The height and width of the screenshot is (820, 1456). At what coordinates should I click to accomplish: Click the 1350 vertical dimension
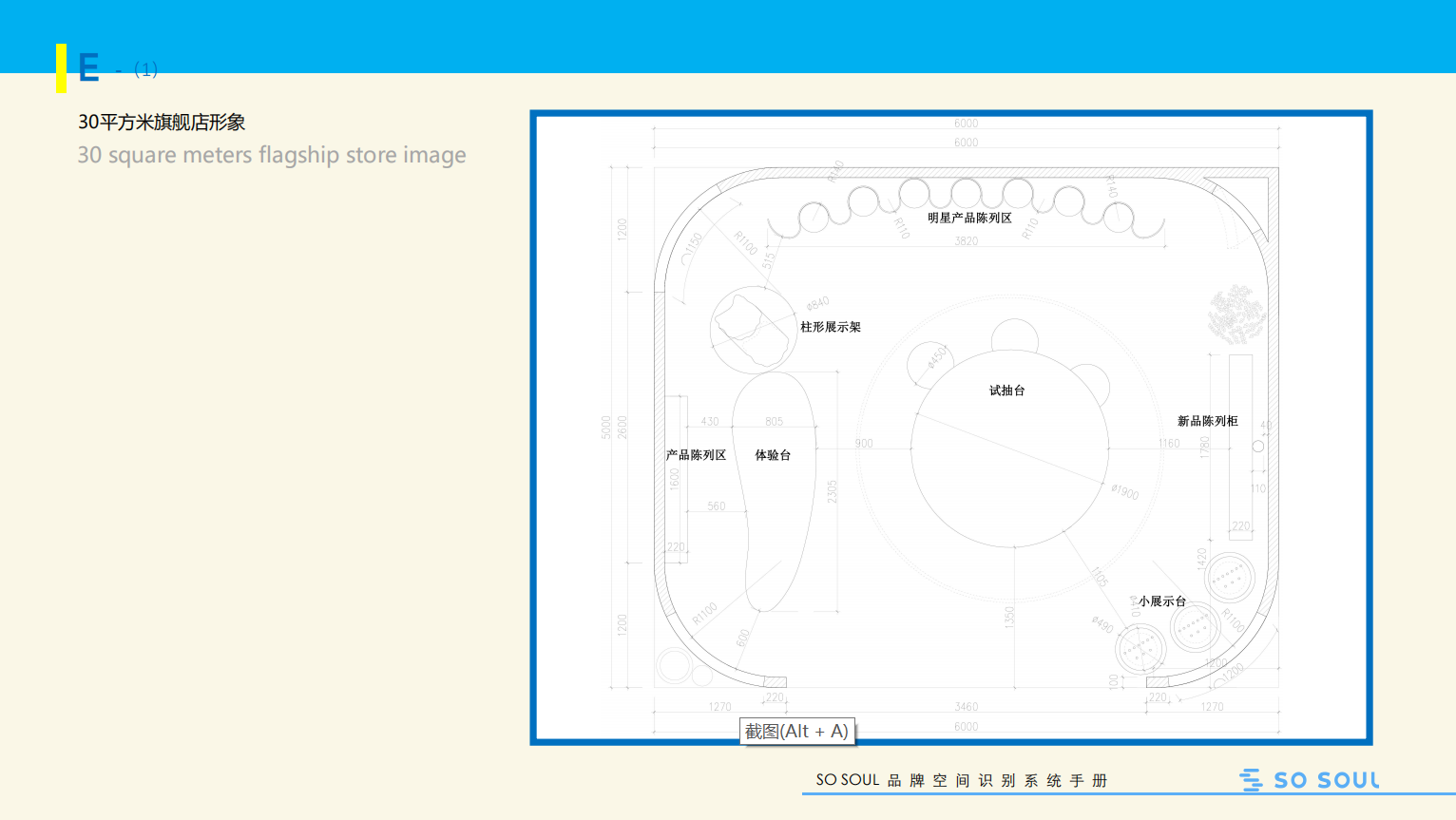point(1010,617)
